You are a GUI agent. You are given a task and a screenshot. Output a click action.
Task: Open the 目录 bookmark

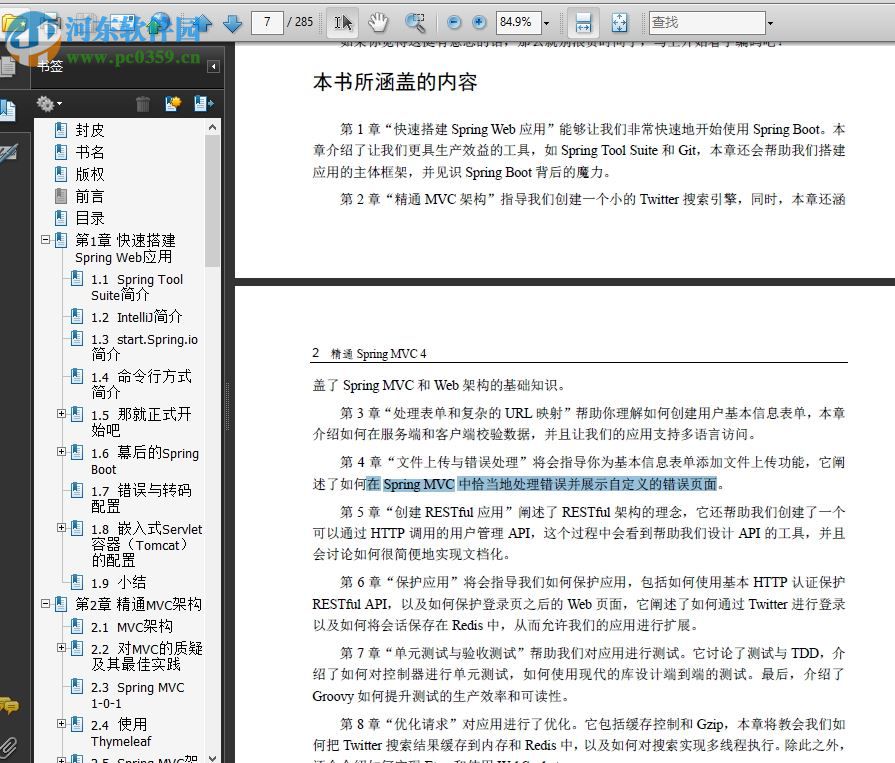[89, 218]
